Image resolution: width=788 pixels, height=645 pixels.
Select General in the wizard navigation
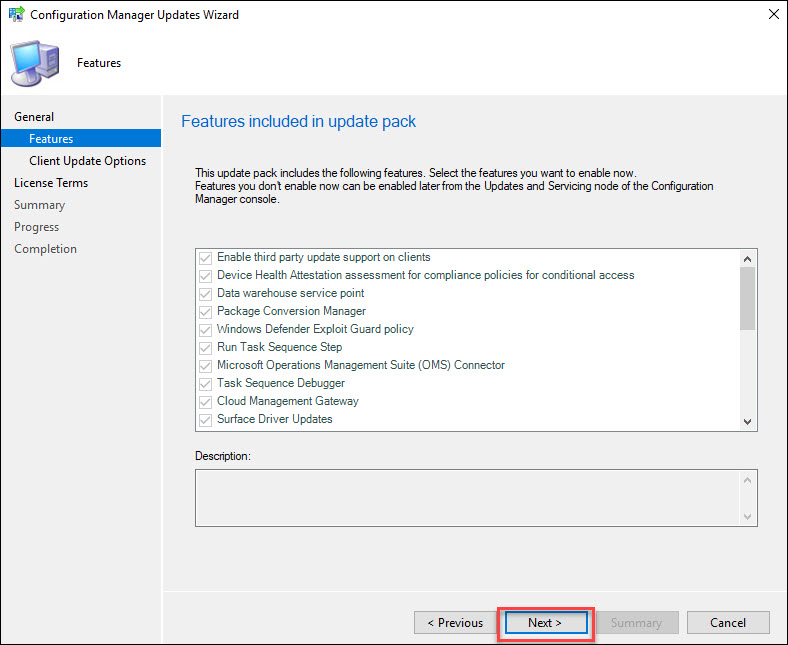(34, 117)
